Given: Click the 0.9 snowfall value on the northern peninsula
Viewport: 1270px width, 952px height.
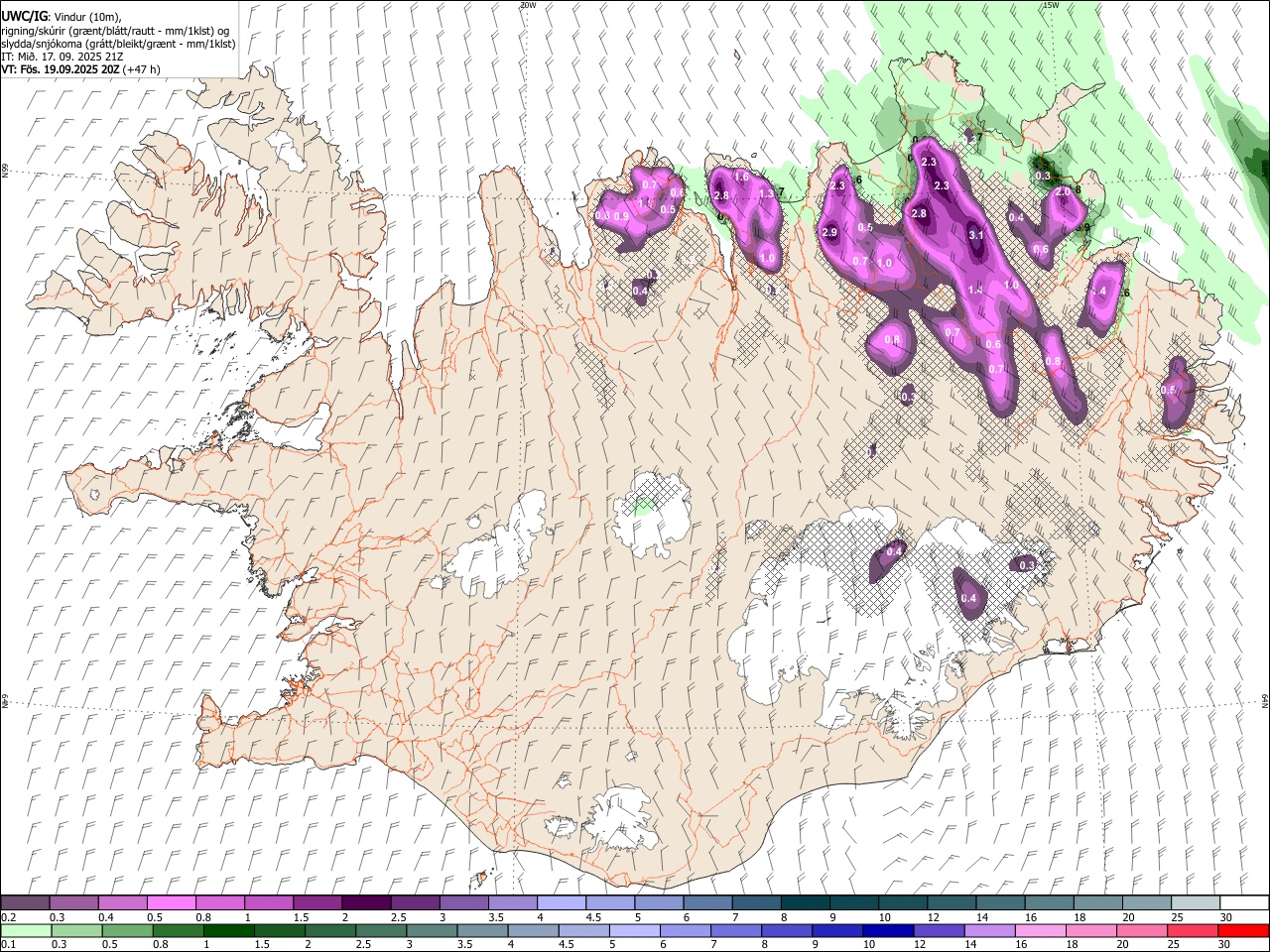Looking at the screenshot, I should pyautogui.click(x=621, y=216).
